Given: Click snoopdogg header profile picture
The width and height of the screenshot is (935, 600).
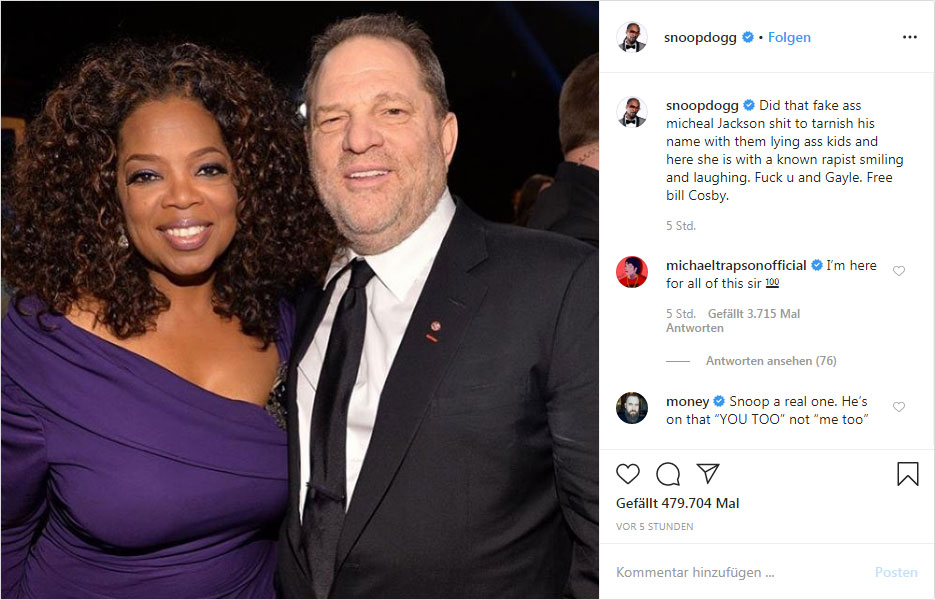Looking at the screenshot, I should 632,37.
